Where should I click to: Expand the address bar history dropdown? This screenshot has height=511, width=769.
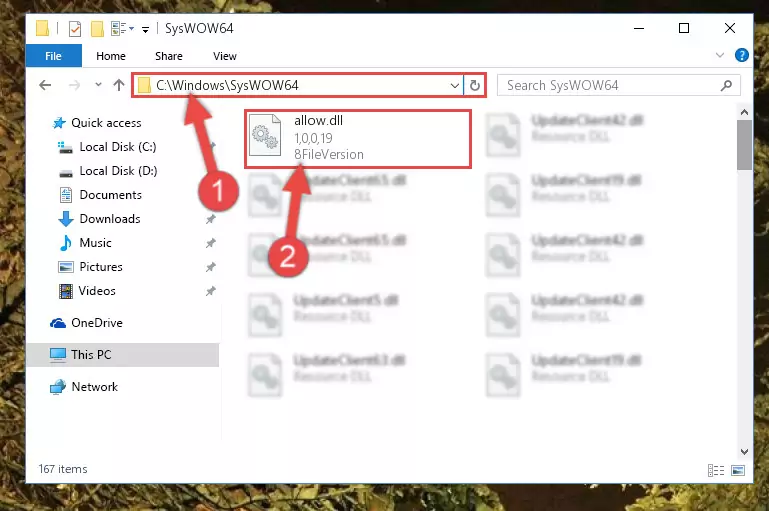pos(455,86)
